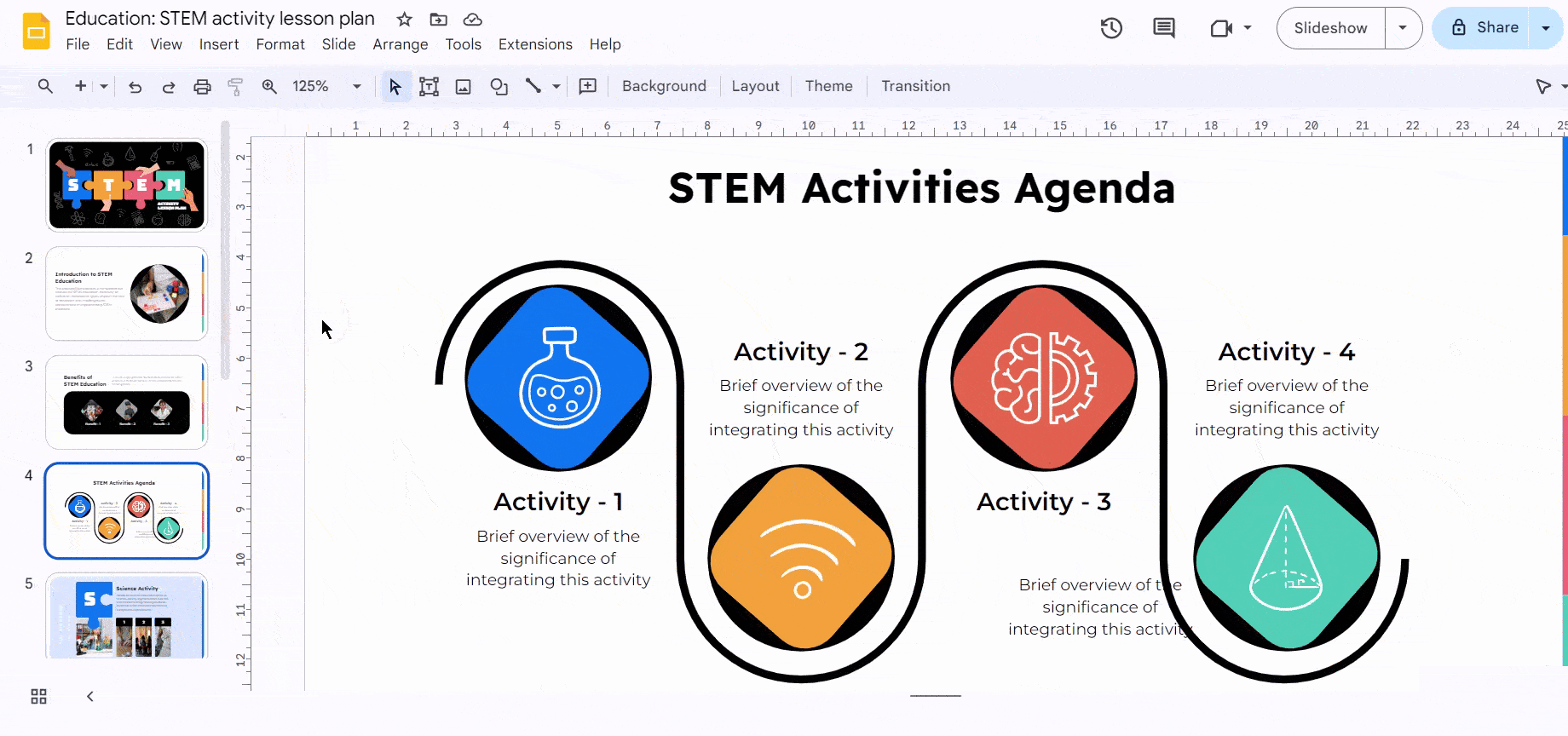Screen dimensions: 1568x736
Task: Click the Redo arrow icon
Action: tap(169, 86)
